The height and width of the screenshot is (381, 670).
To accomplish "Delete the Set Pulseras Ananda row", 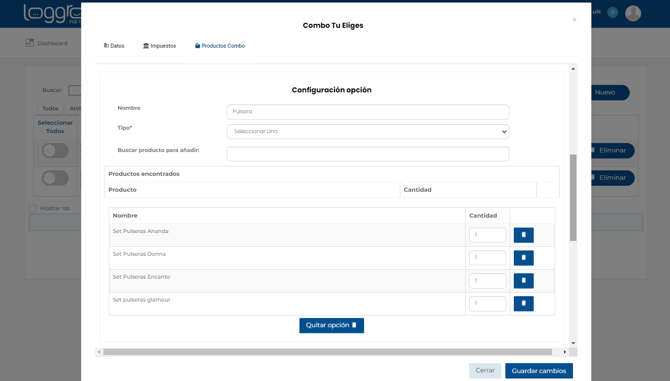I will point(523,235).
